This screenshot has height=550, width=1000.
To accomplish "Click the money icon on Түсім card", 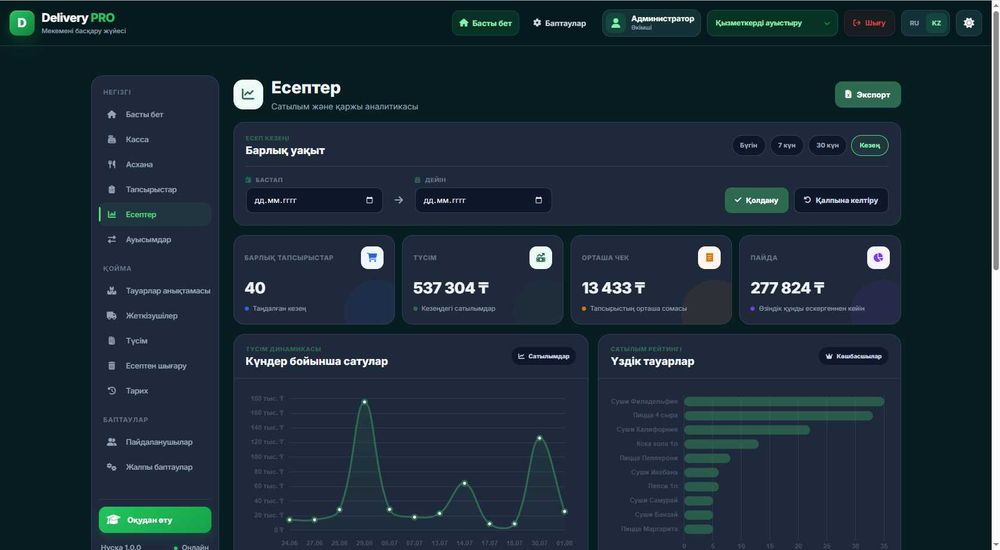I will (540, 258).
